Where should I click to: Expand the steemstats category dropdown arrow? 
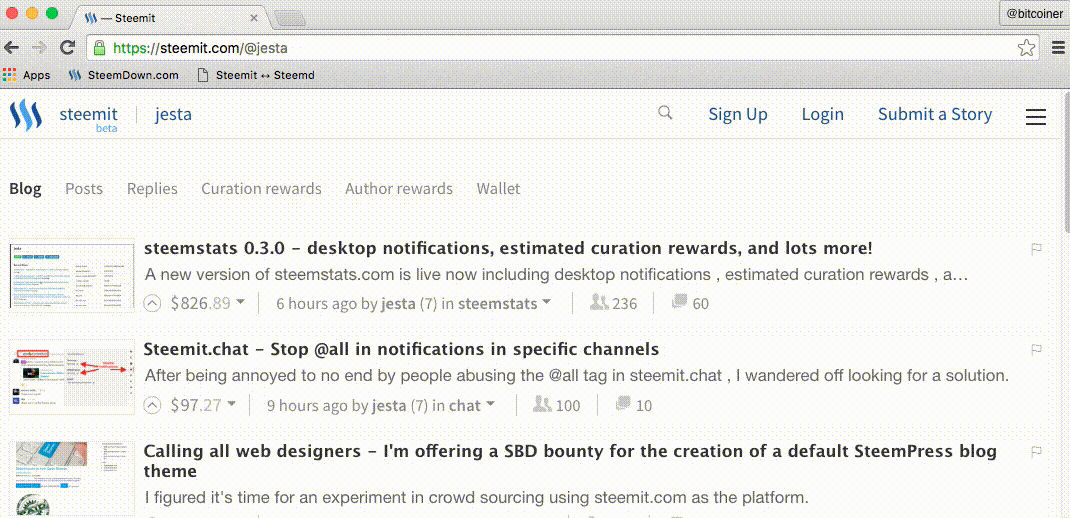pyautogui.click(x=546, y=303)
